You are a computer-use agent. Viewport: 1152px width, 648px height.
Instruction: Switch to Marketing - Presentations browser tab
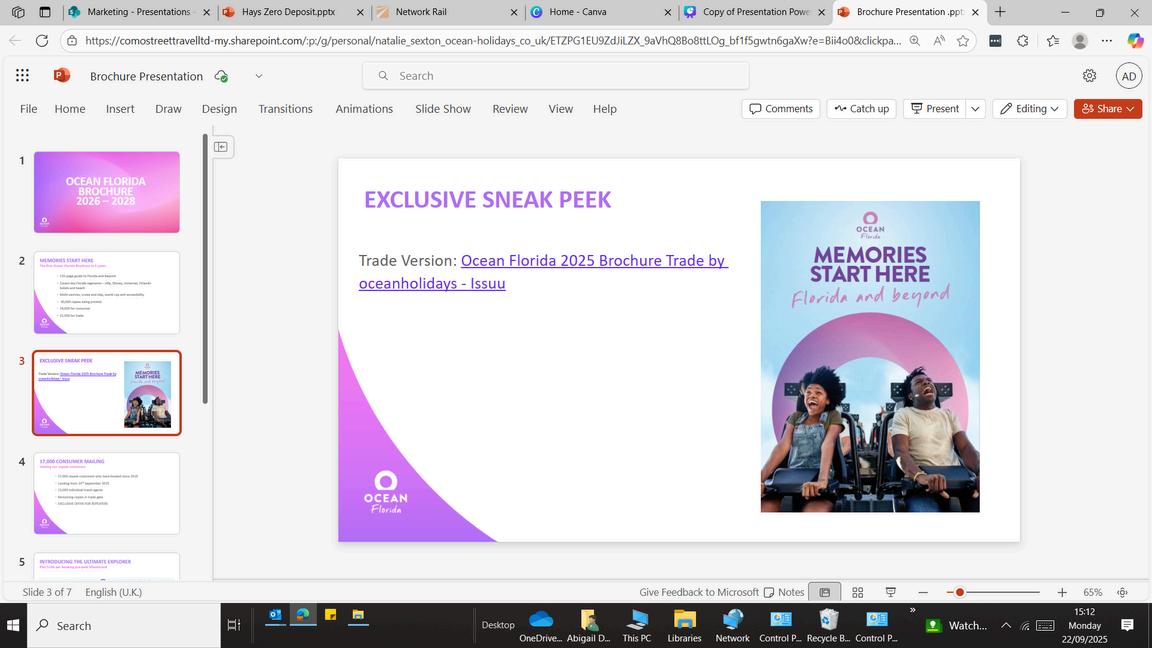(138, 12)
